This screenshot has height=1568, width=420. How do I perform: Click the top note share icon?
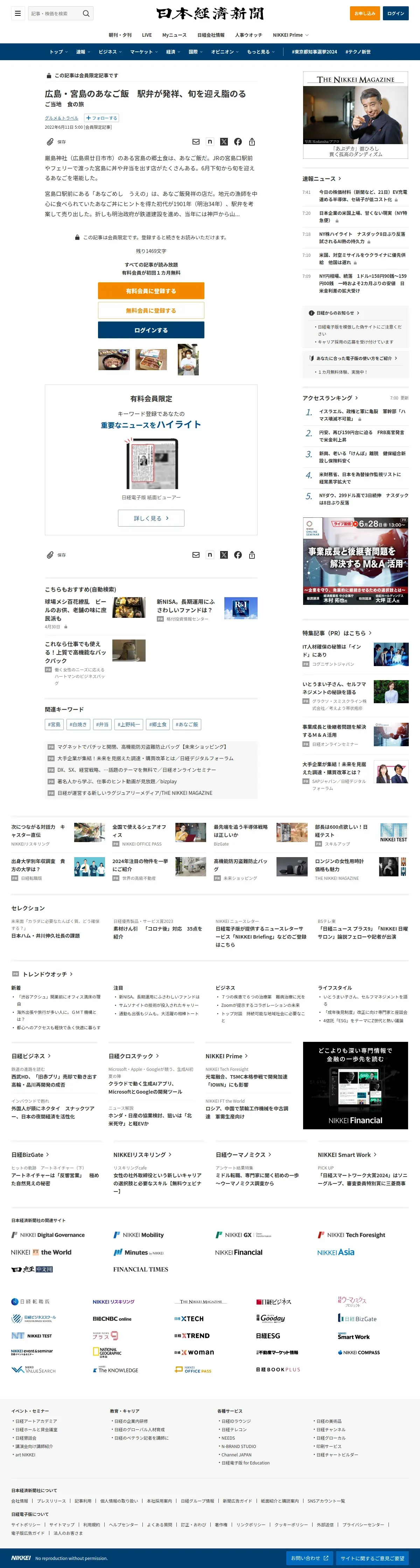point(210,142)
